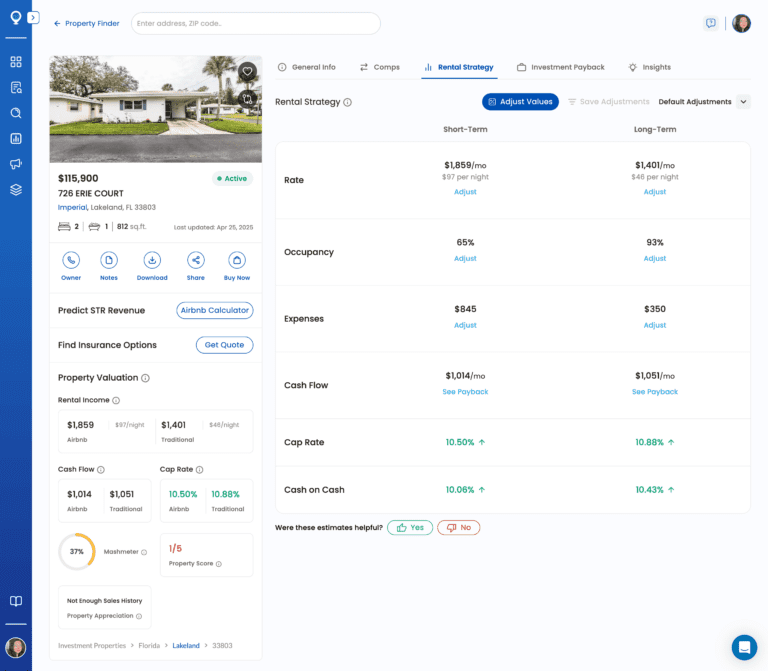The image size is (768, 671).
Task: Open the dashboard grid icon in sidebar
Action: pos(16,62)
